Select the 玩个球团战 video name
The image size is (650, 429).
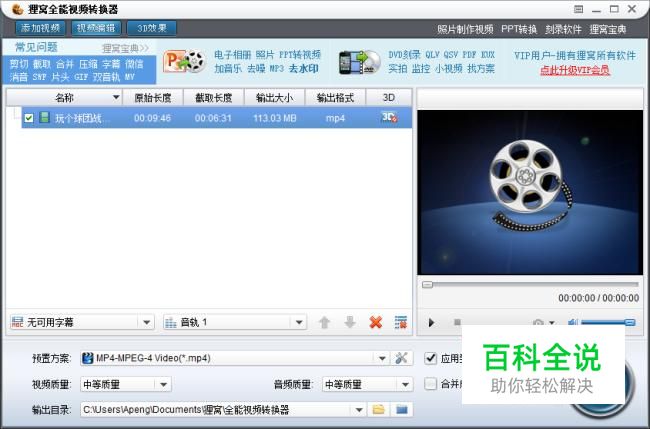tap(81, 119)
